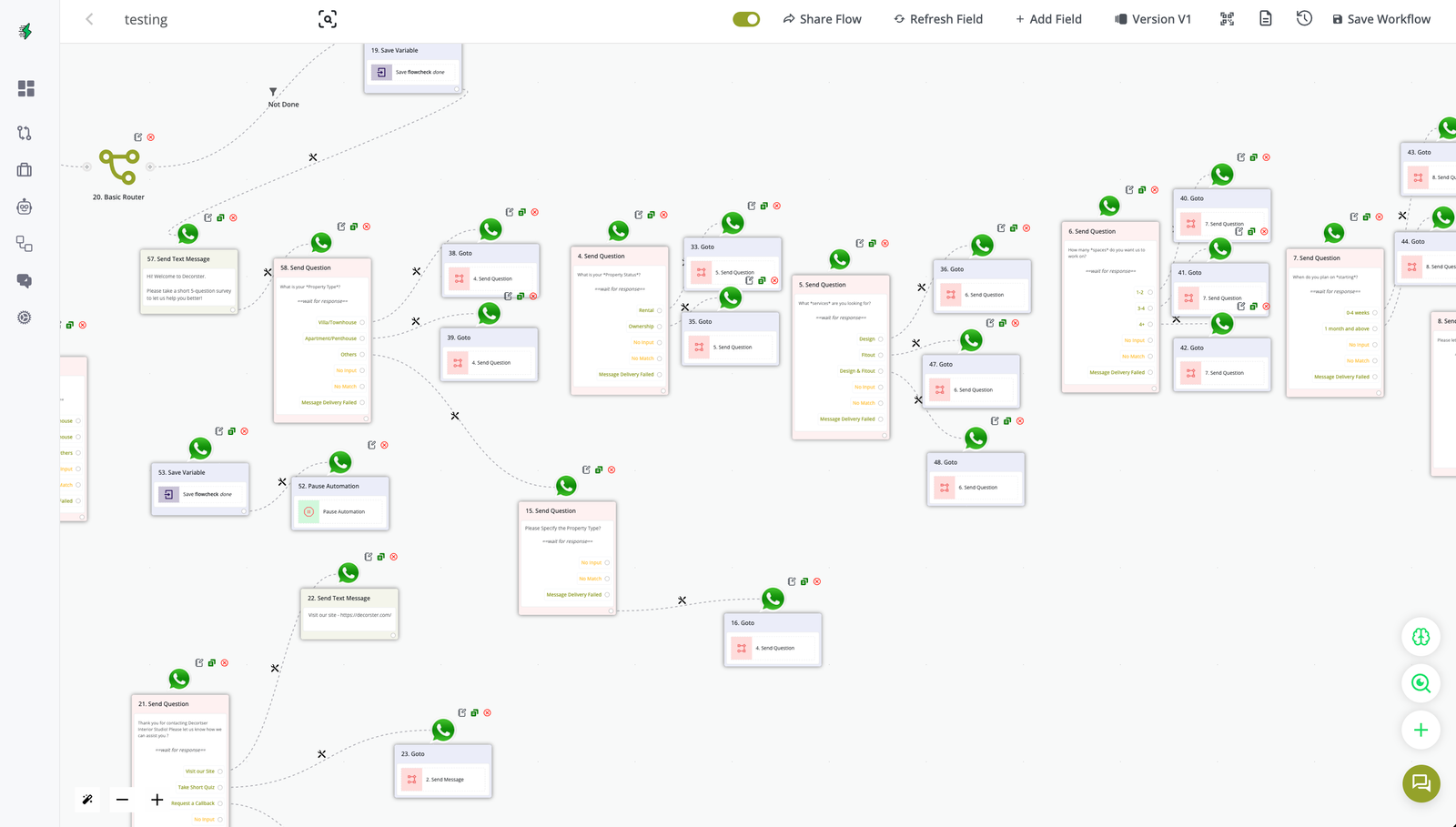Screen dimensions: 1456x827
Task: Click the magic wand icon at bottom left
Action: click(87, 800)
